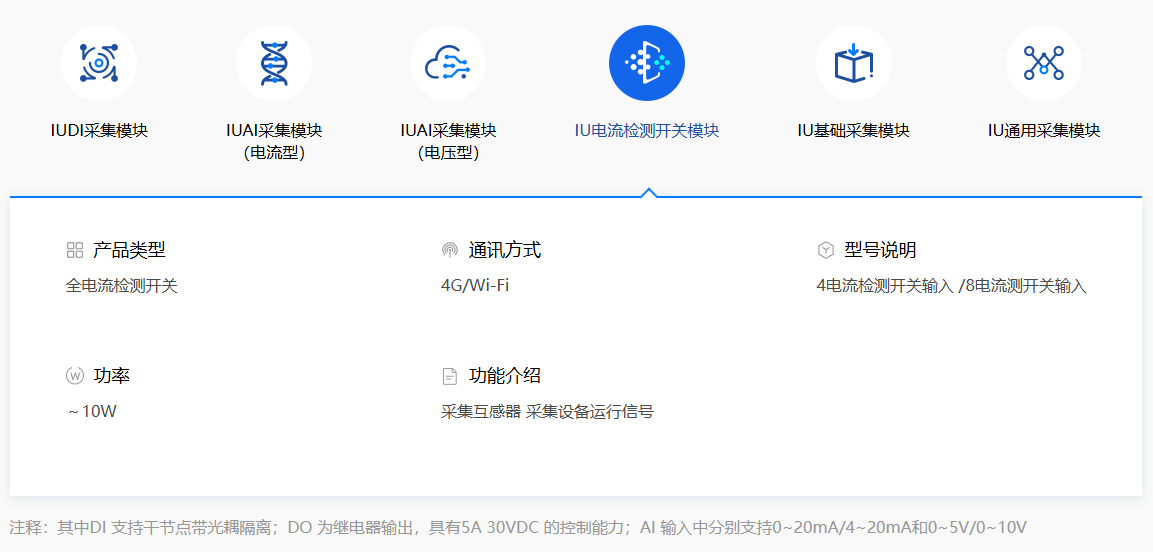Click the document icon beside 功能介绍

[x=449, y=376]
